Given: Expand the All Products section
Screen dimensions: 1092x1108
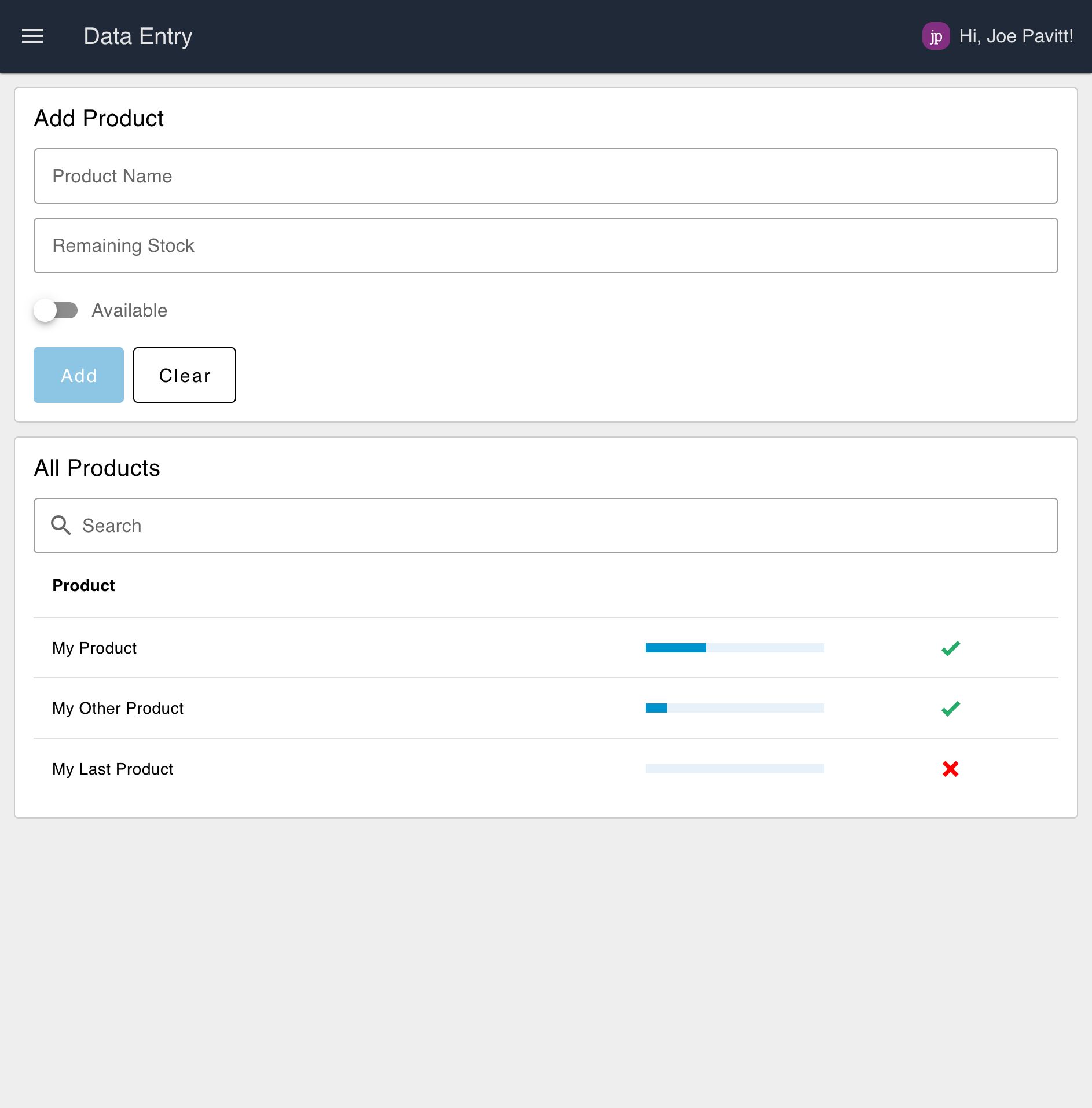Looking at the screenshot, I should [97, 468].
